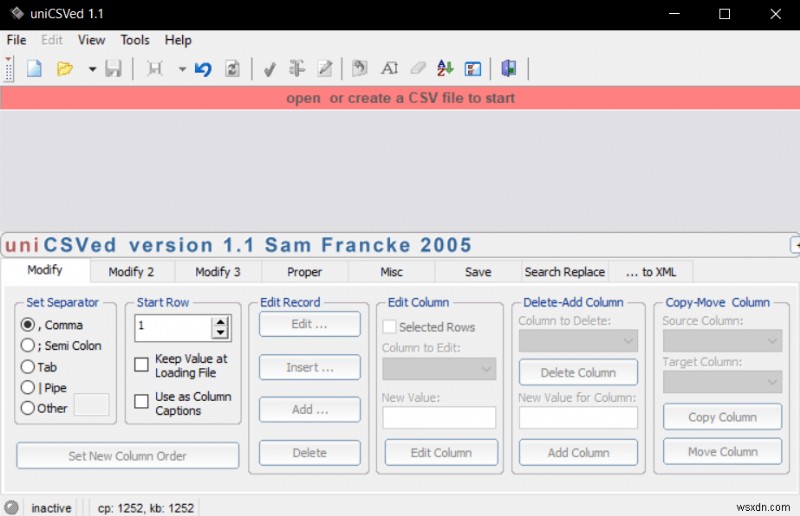
Task: Click the split columns toolbar icon
Action: (297, 68)
